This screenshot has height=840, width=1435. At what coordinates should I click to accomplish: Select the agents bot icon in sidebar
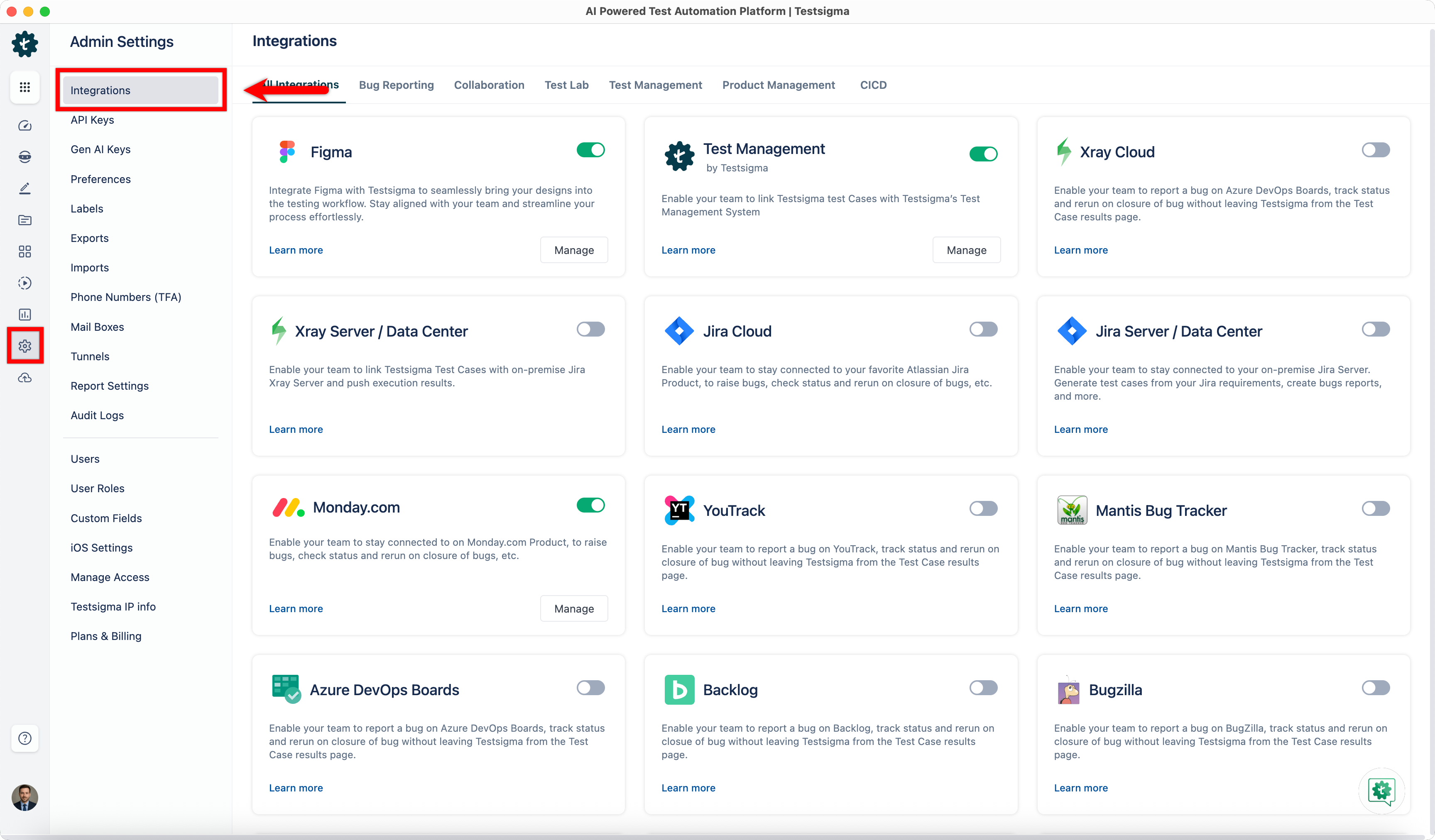click(x=24, y=156)
